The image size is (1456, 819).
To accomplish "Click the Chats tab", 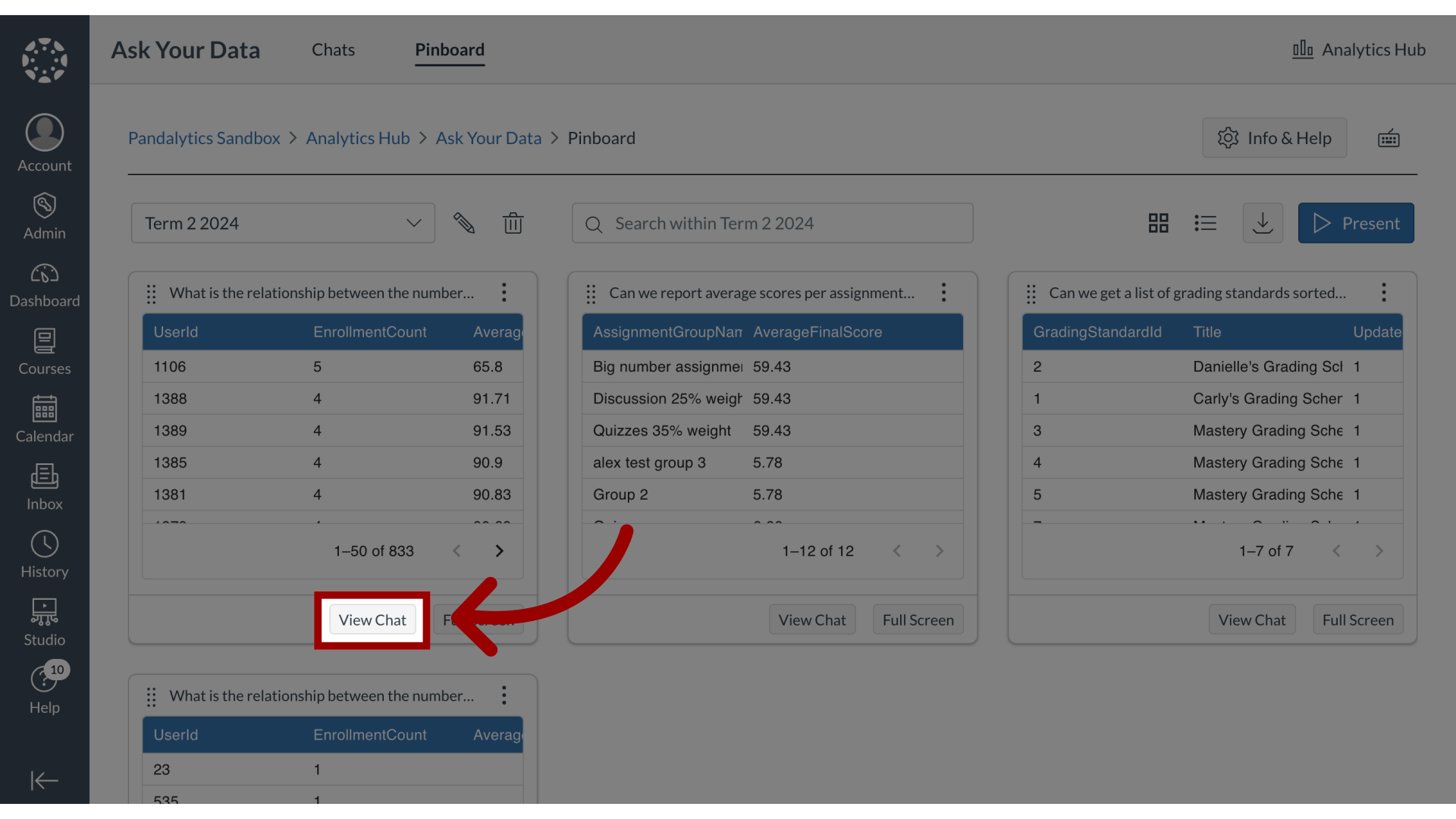I will point(332,49).
